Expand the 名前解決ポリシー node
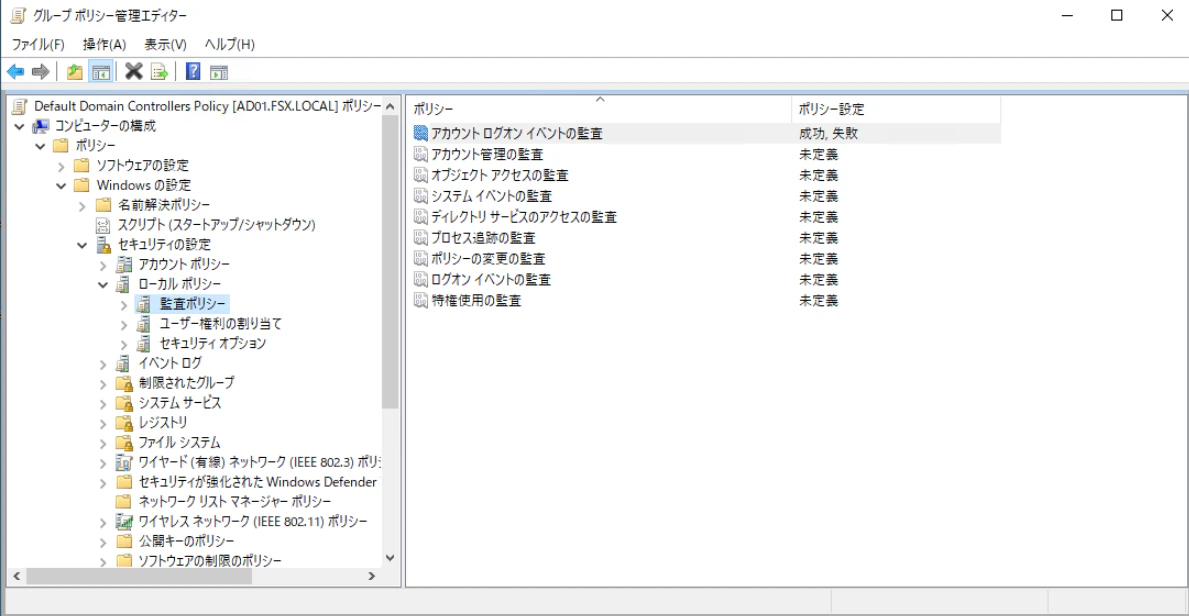This screenshot has height=616, width=1189. (82, 205)
